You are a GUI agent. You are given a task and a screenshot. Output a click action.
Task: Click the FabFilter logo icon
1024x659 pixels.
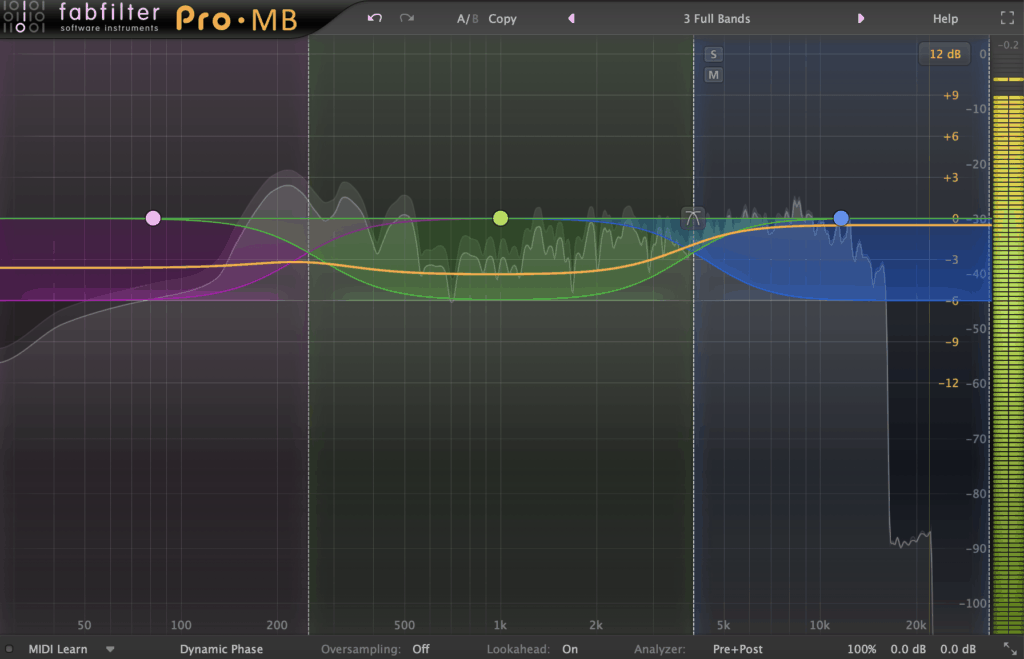click(24, 18)
